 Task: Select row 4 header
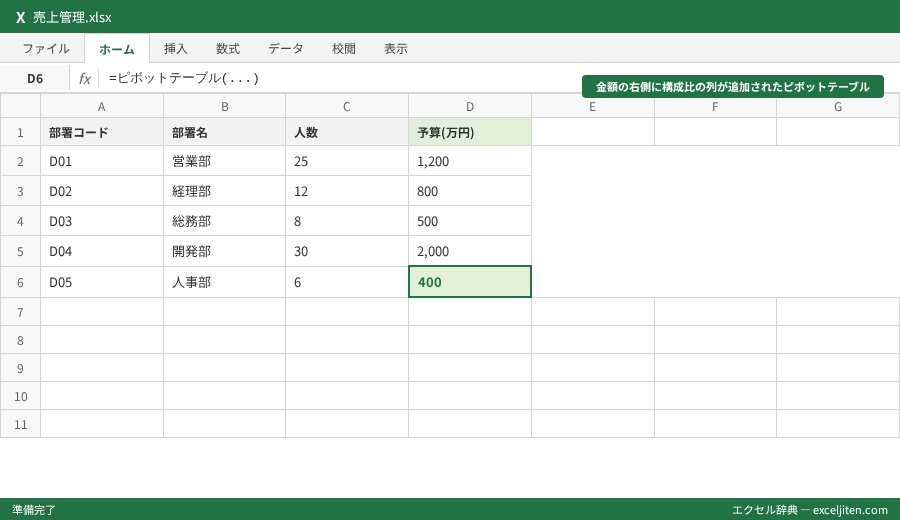click(20, 220)
